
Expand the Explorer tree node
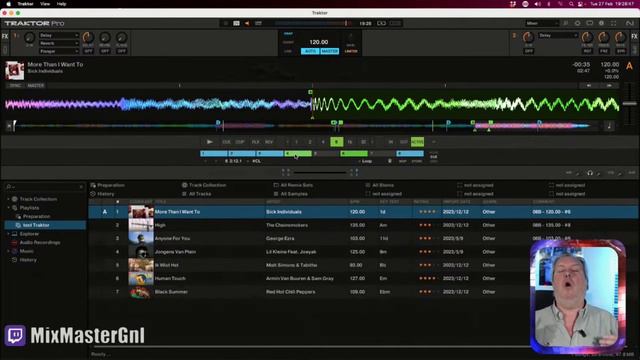[8, 234]
